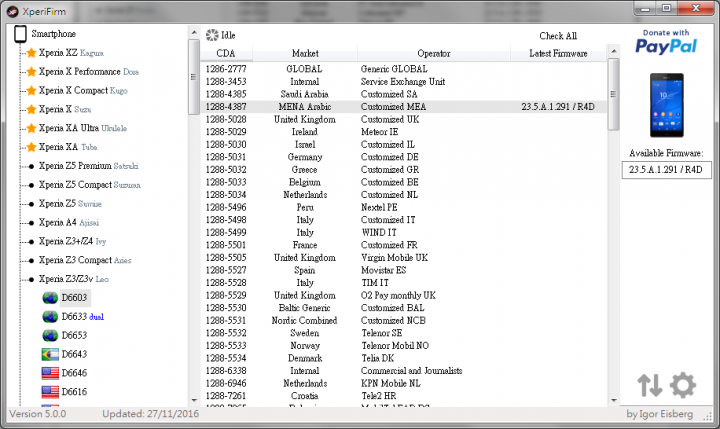Click the globe icon next to D6633 dual
This screenshot has width=720, height=429.
[50, 316]
